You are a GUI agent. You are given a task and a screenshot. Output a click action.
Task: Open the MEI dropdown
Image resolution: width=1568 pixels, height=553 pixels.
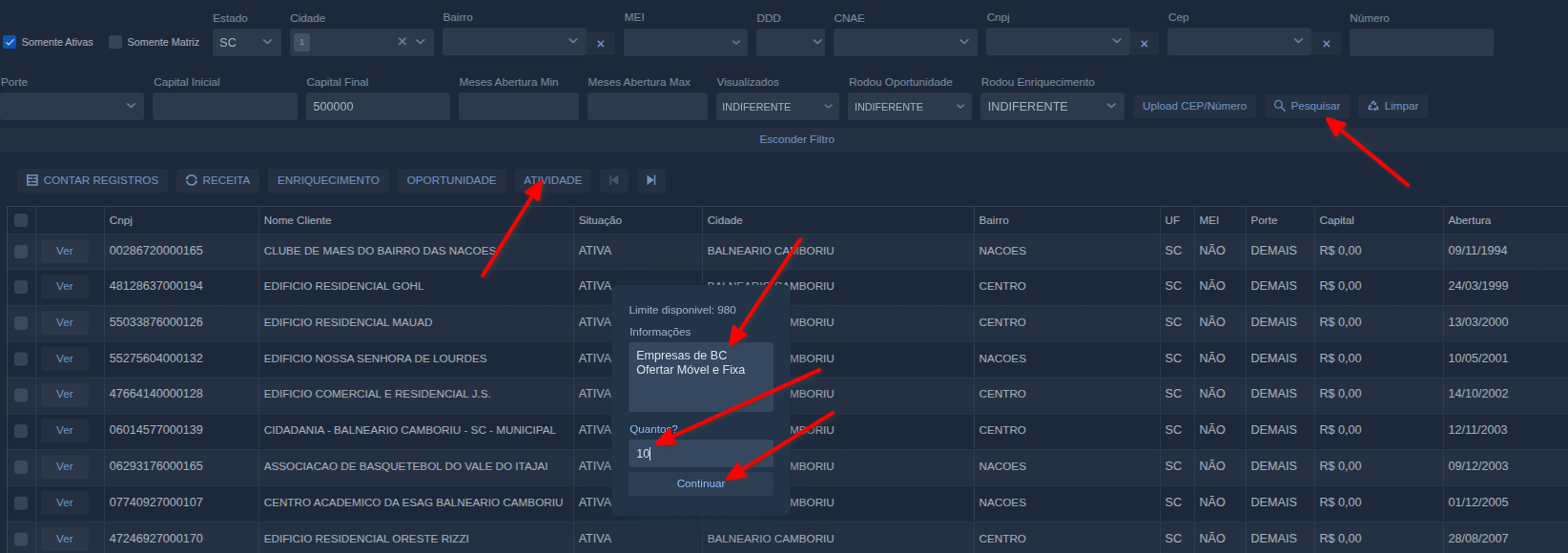686,42
